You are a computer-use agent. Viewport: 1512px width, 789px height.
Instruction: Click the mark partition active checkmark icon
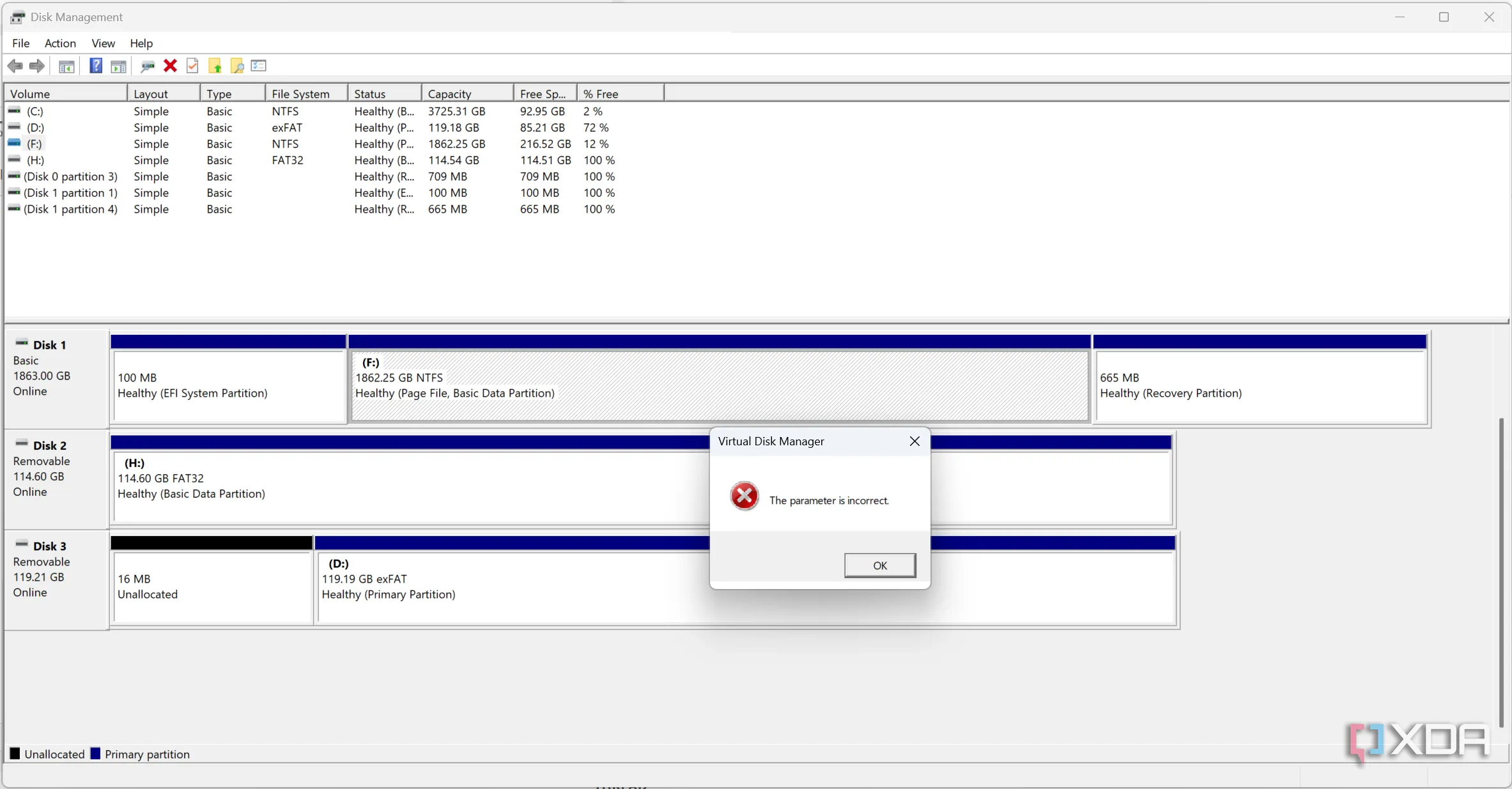(x=192, y=66)
